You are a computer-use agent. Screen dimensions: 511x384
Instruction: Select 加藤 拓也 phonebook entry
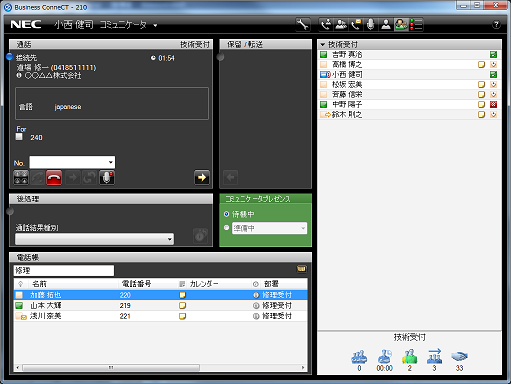click(160, 295)
